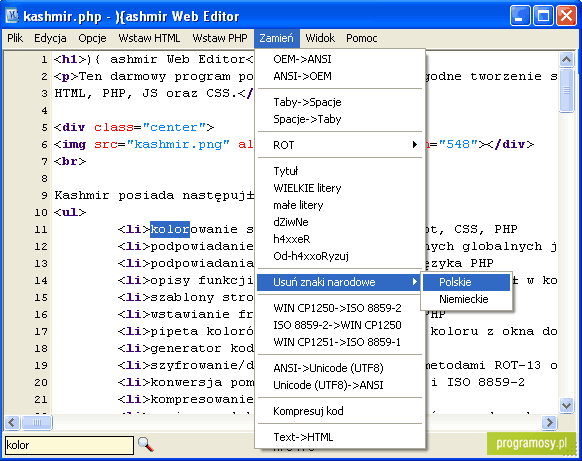The image size is (582, 461).
Task: Click the Zamień menu header
Action: tap(277, 38)
